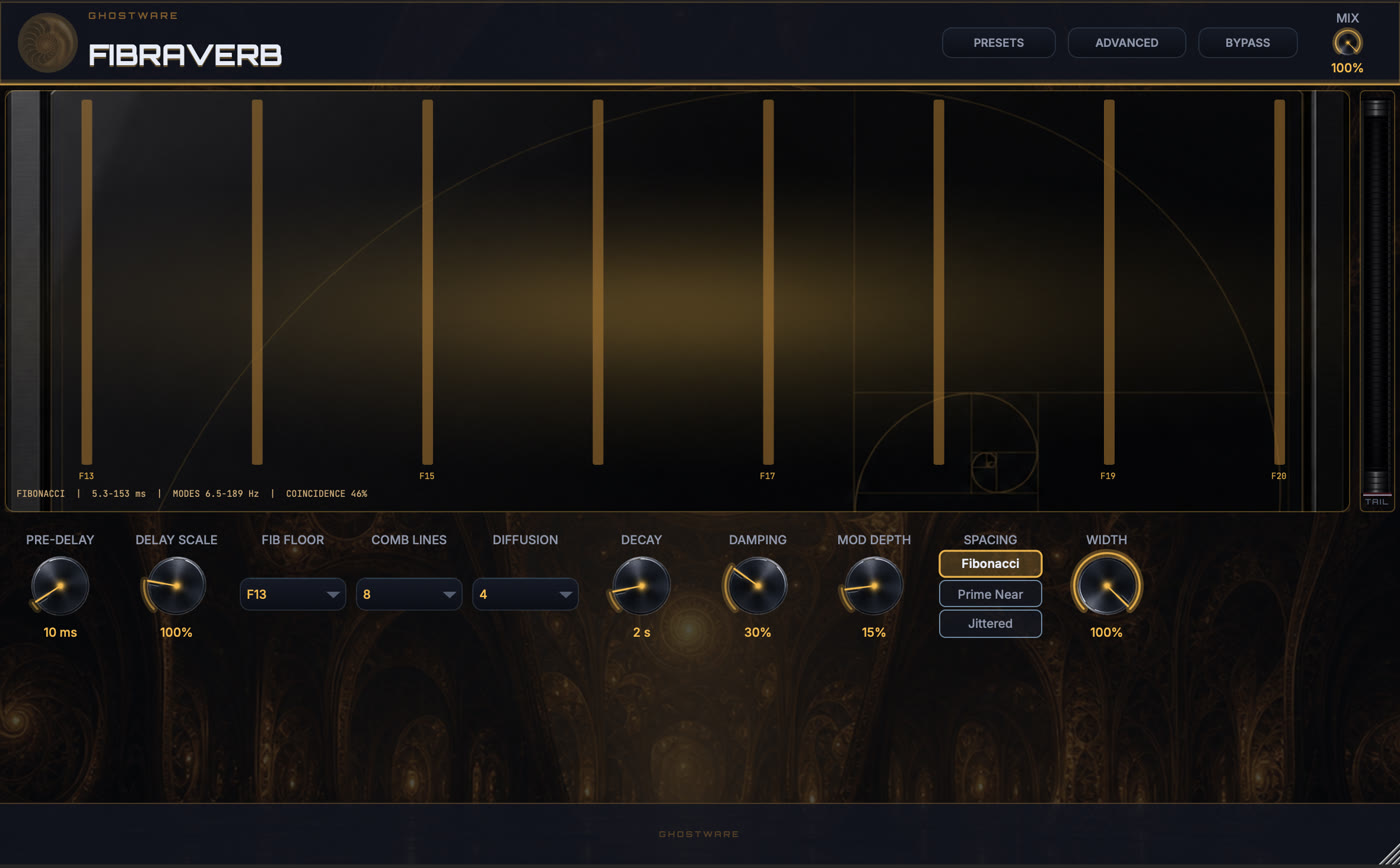Click the COINCIDENCE 46% readout

326,494
